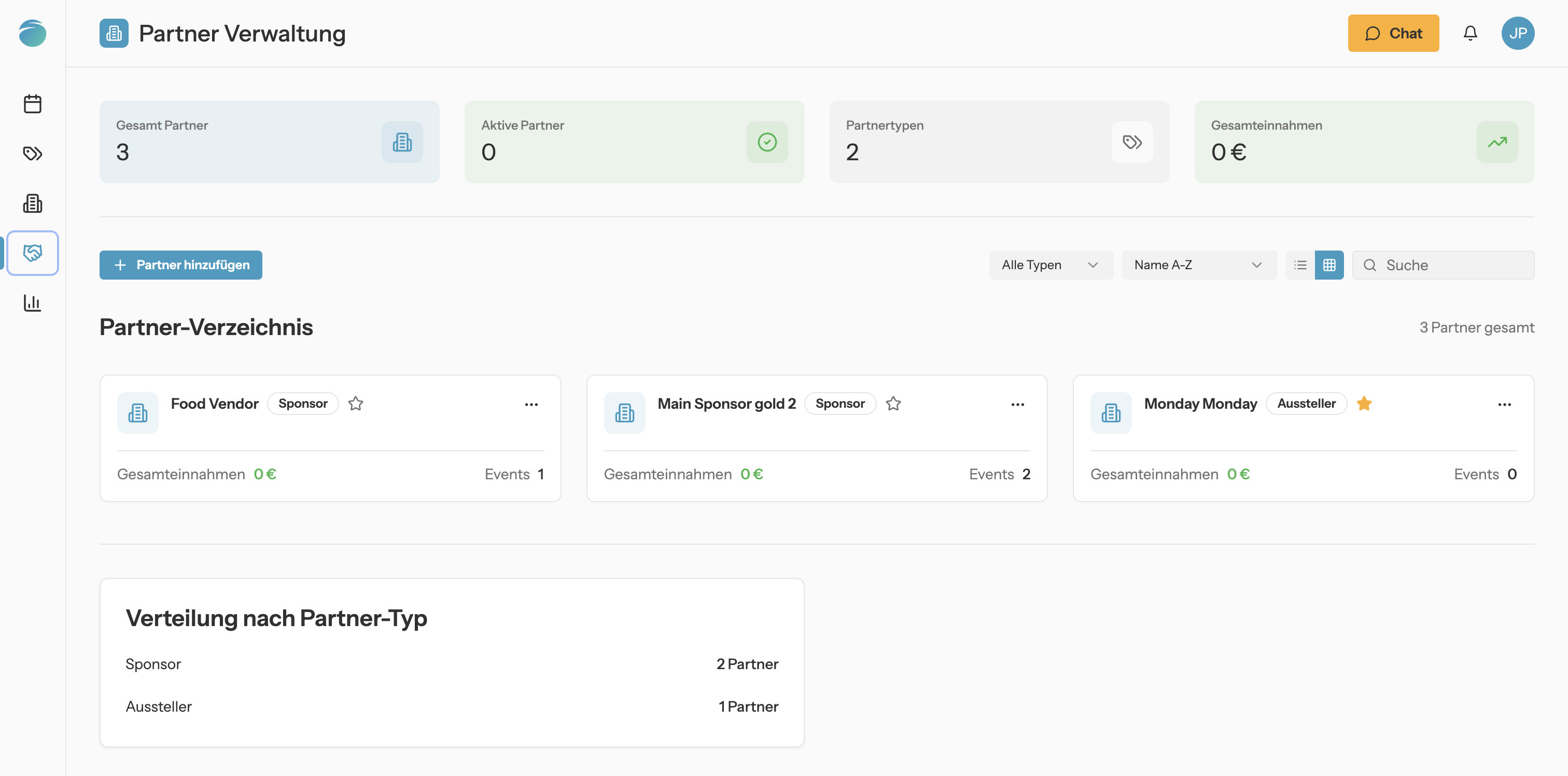
Task: Focus the Suche search field
Action: point(1443,265)
